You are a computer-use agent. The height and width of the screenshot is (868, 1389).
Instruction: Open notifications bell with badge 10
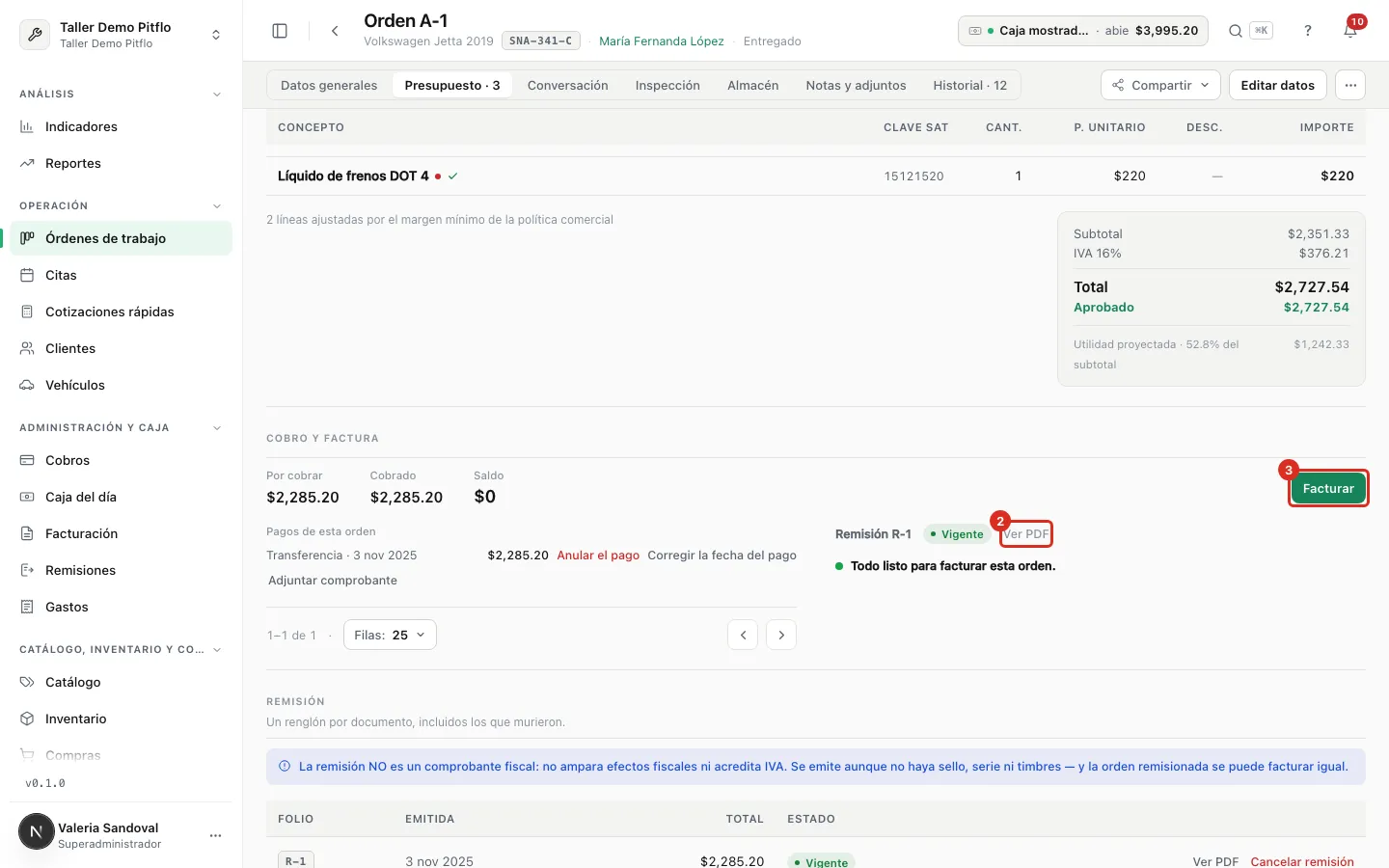1351,30
